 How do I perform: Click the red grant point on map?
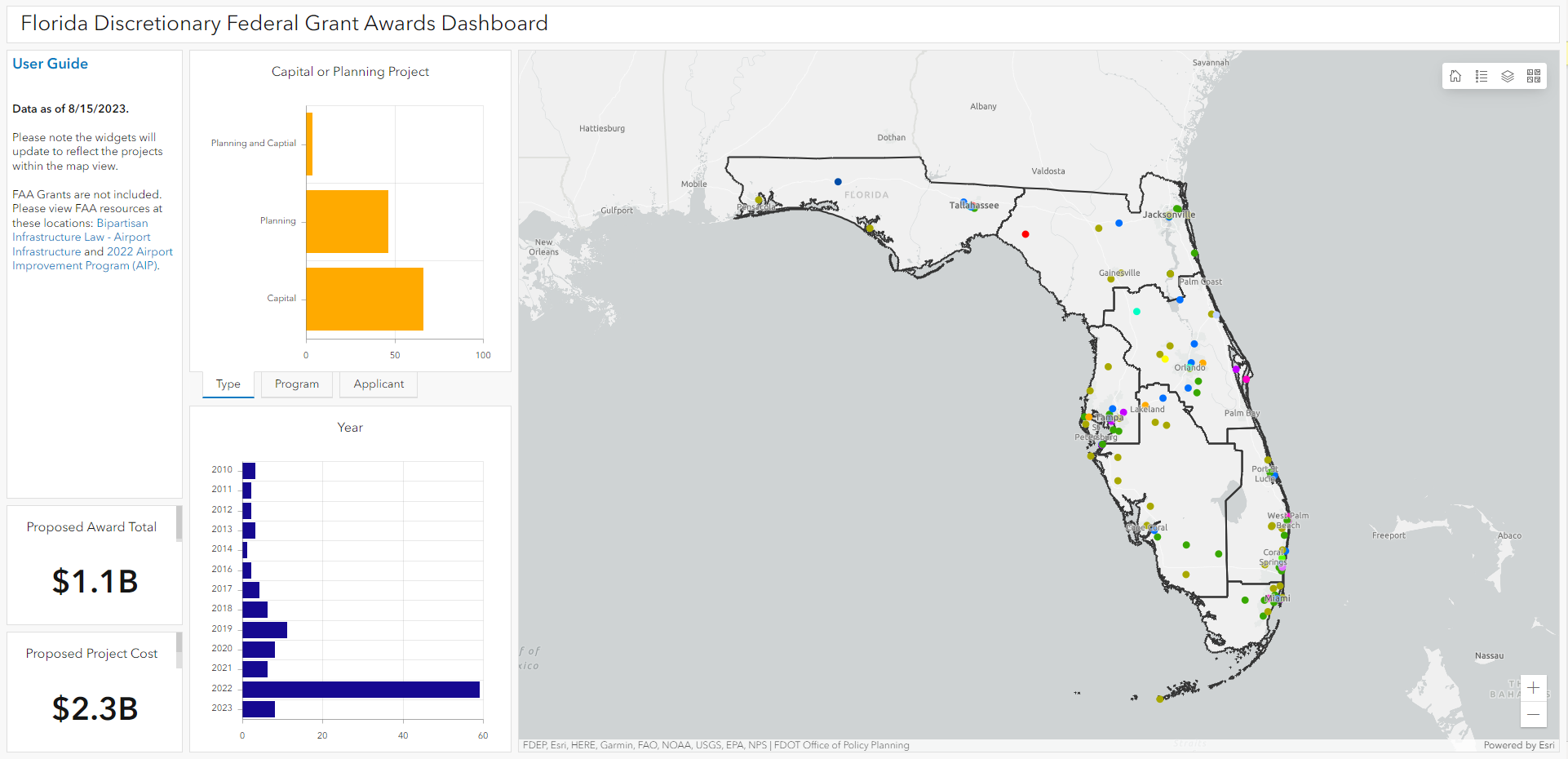[1025, 234]
